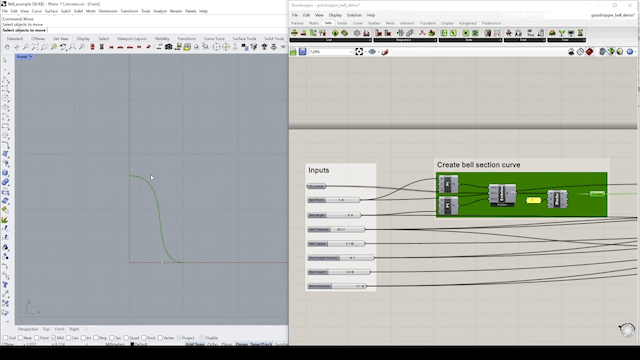Enable the Quad osnap checkbox
The image size is (640, 360).
(x=126, y=338)
